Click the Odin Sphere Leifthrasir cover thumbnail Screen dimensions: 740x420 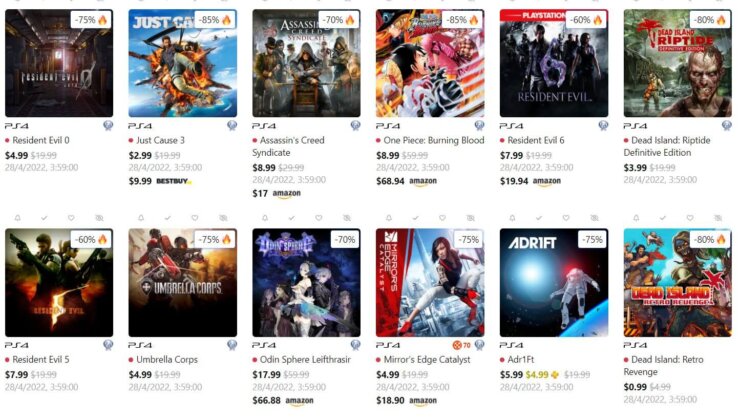click(306, 283)
